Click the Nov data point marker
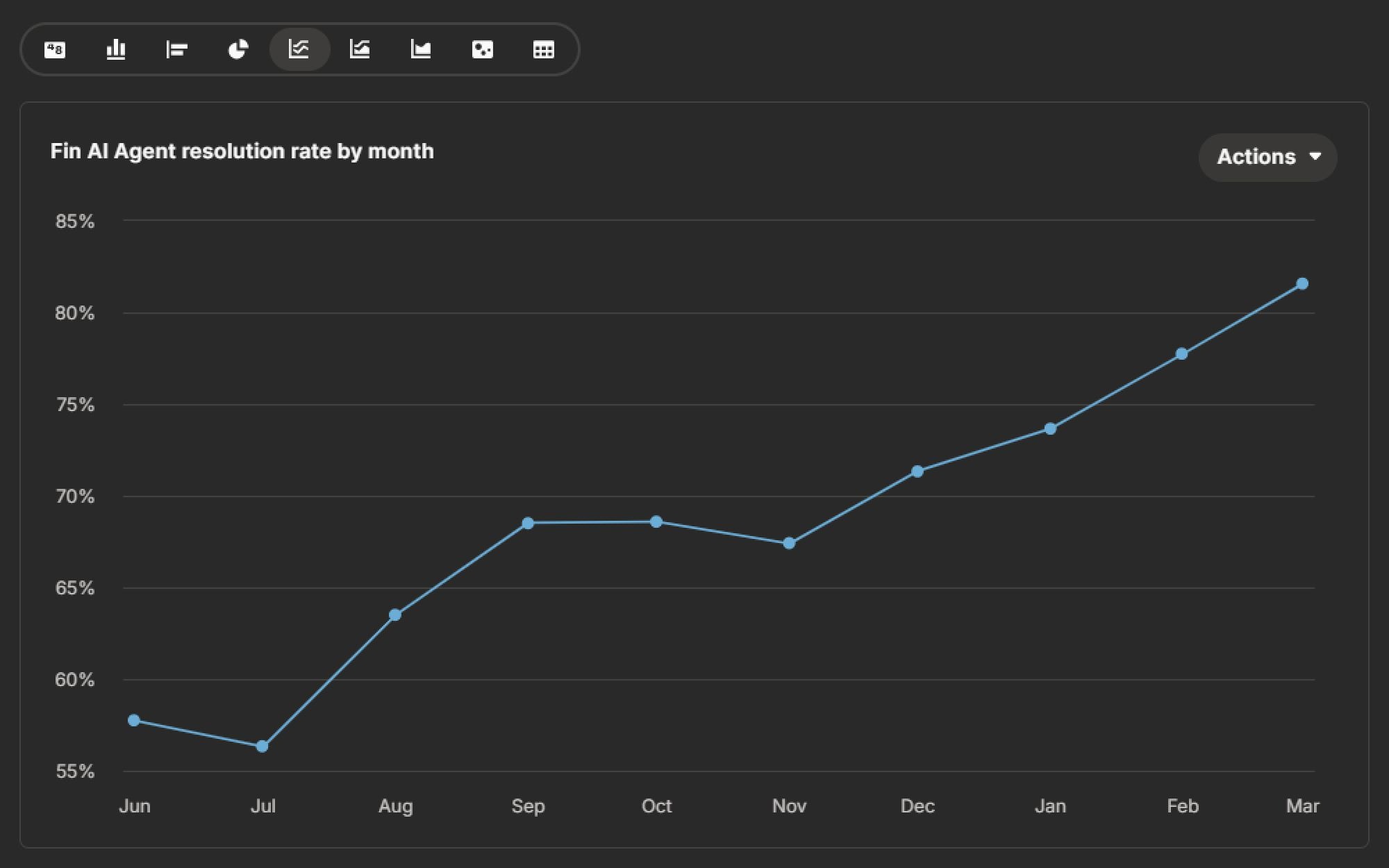1389x868 pixels. click(789, 543)
